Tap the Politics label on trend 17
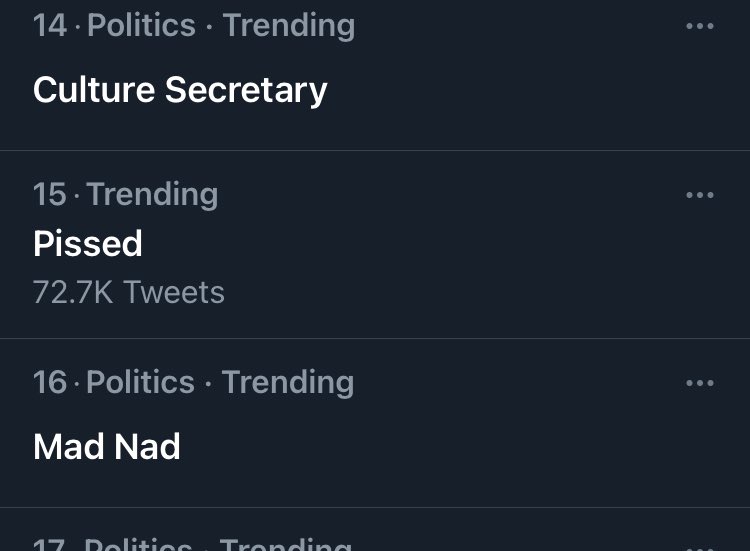Screen dimensions: 750x551 tap(138, 544)
